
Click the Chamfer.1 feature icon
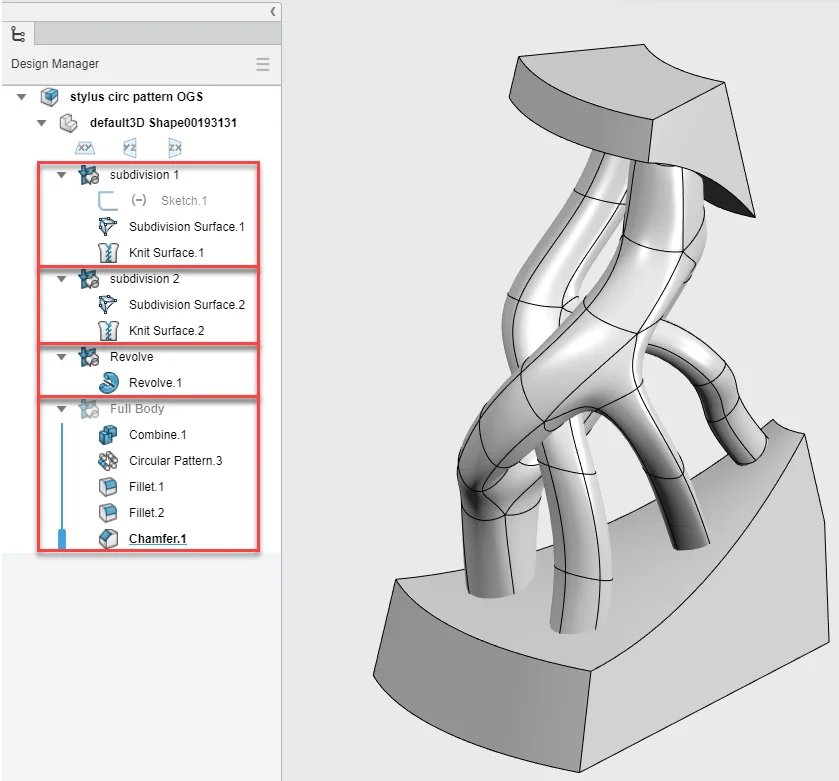click(x=109, y=539)
